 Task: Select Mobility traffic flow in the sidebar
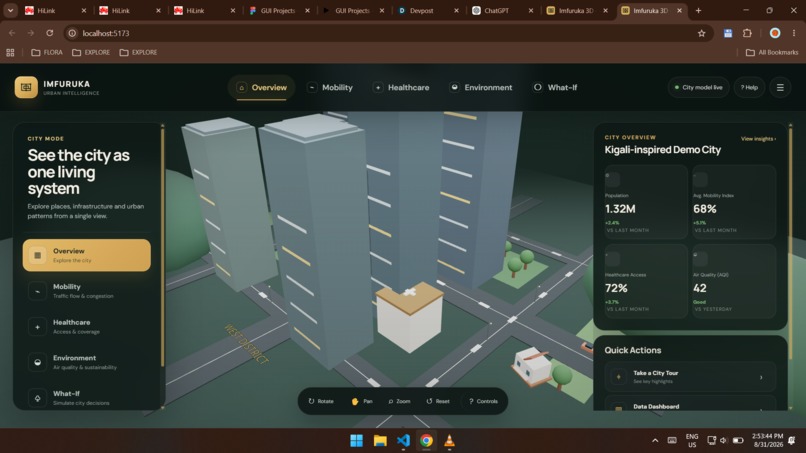tap(86, 291)
